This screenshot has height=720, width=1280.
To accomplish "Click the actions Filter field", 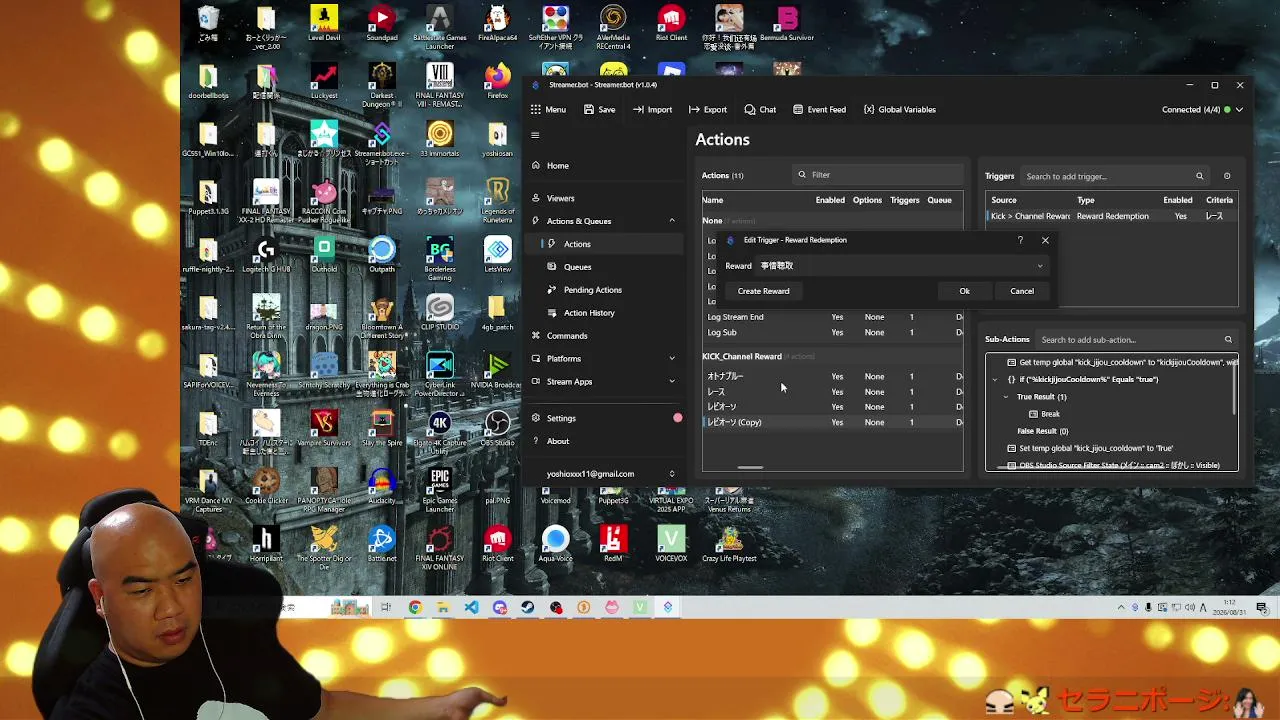I will click(877, 175).
